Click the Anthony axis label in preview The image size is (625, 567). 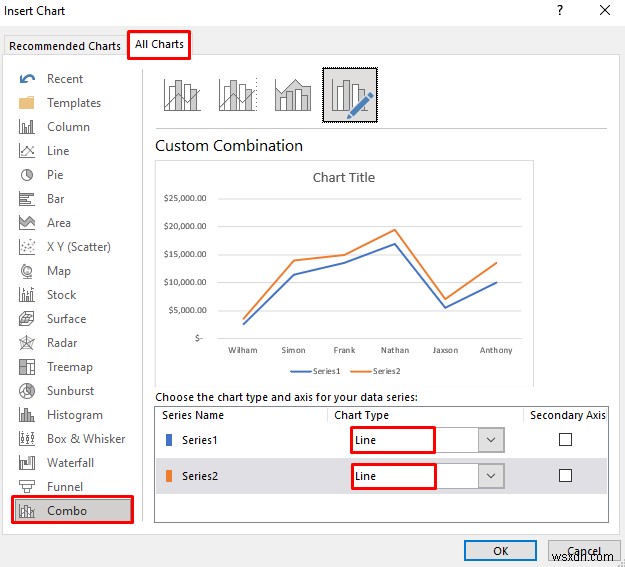click(496, 350)
